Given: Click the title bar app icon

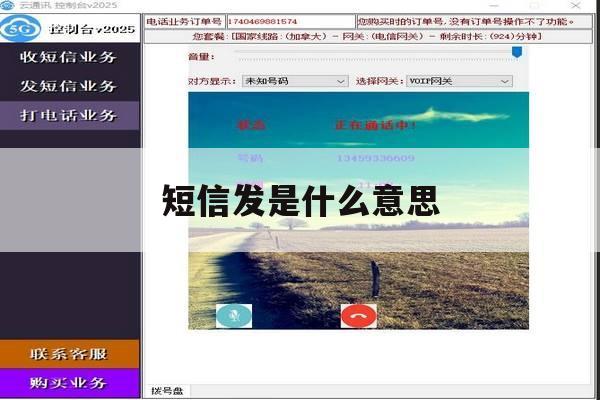Looking at the screenshot, I should tap(7, 5).
